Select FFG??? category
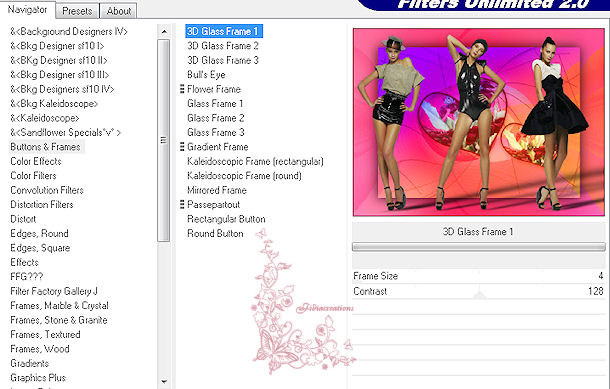The height and width of the screenshot is (389, 610). pos(26,277)
